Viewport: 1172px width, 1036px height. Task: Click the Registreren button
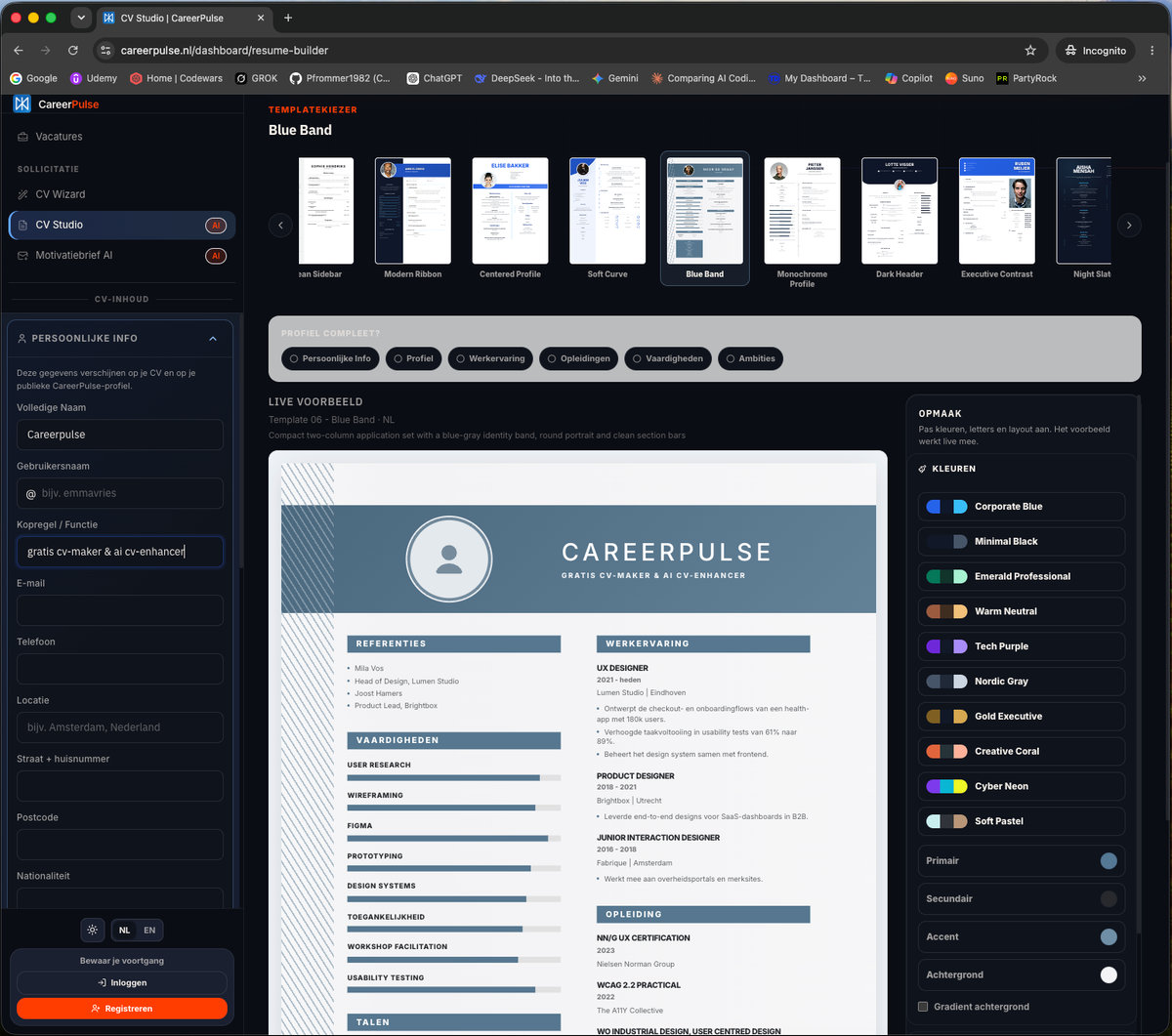click(x=122, y=1009)
